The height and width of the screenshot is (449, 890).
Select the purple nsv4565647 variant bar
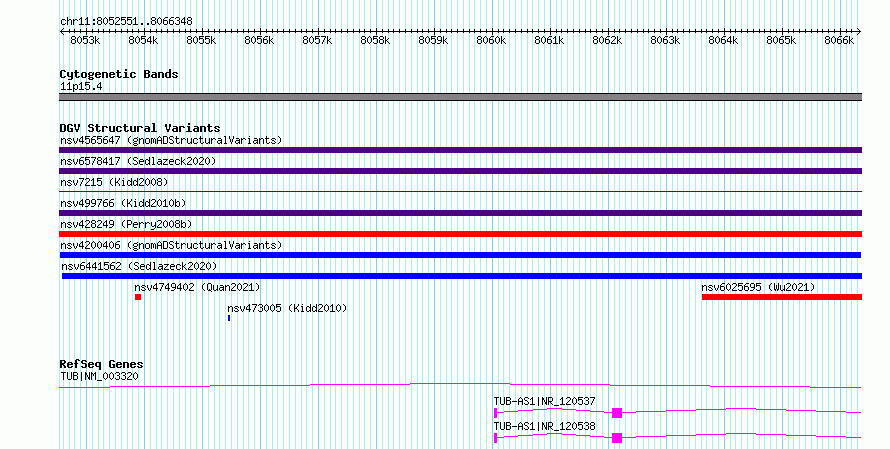tap(460, 150)
